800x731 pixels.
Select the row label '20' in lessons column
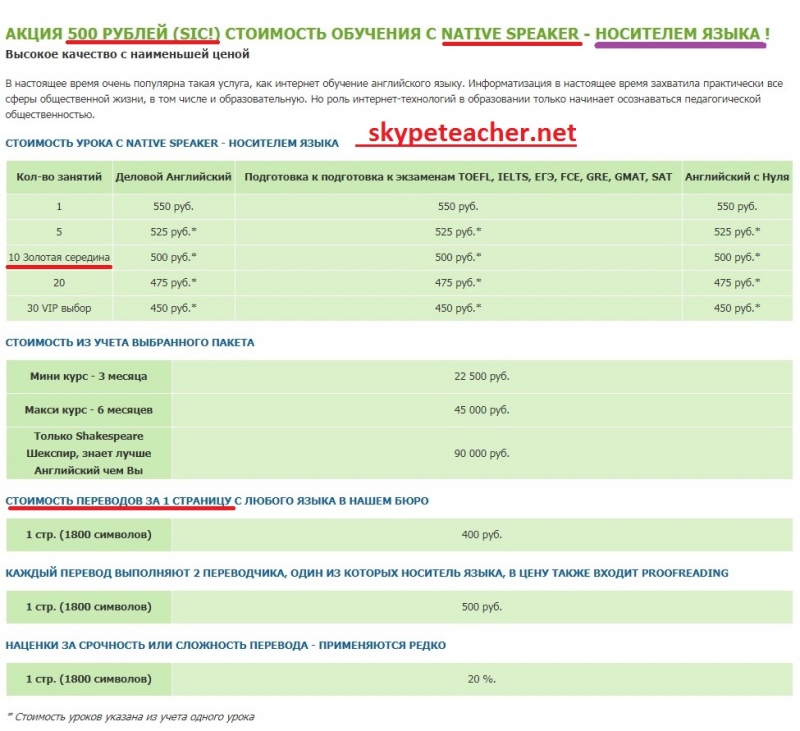tap(59, 283)
